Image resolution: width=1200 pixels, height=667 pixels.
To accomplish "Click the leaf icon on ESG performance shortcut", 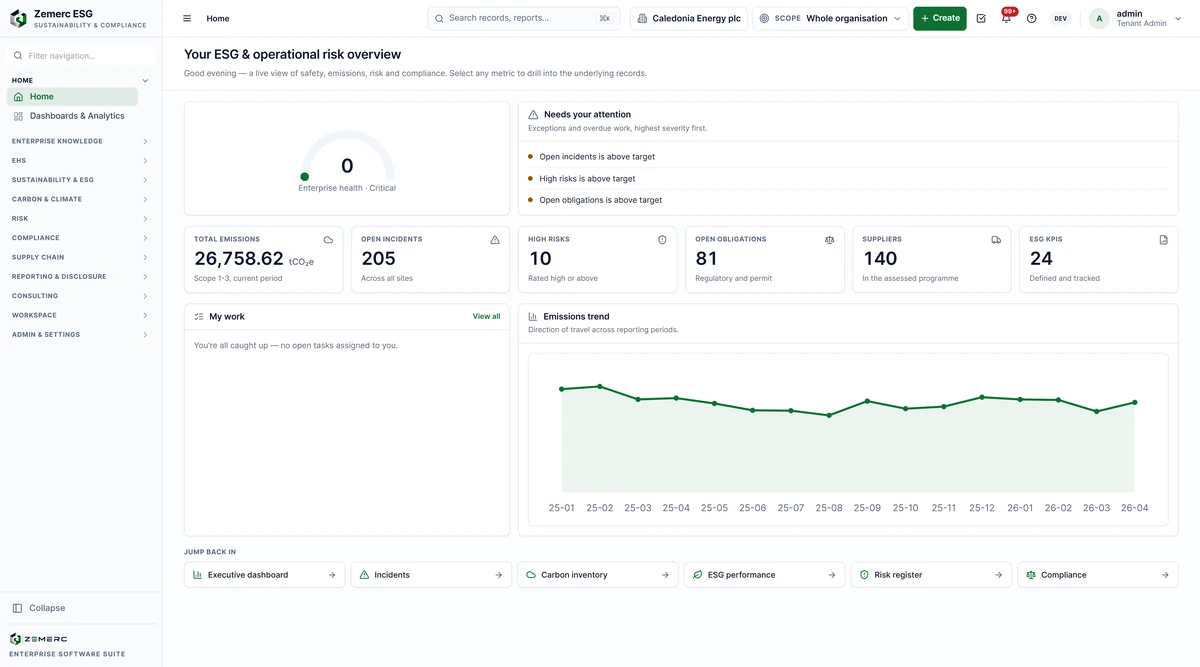I will [x=698, y=575].
